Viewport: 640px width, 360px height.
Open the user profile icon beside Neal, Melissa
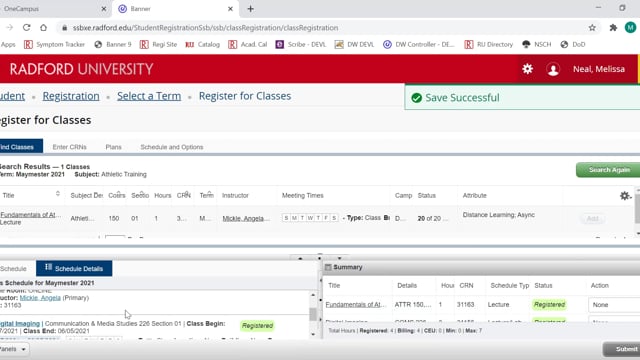click(553, 69)
